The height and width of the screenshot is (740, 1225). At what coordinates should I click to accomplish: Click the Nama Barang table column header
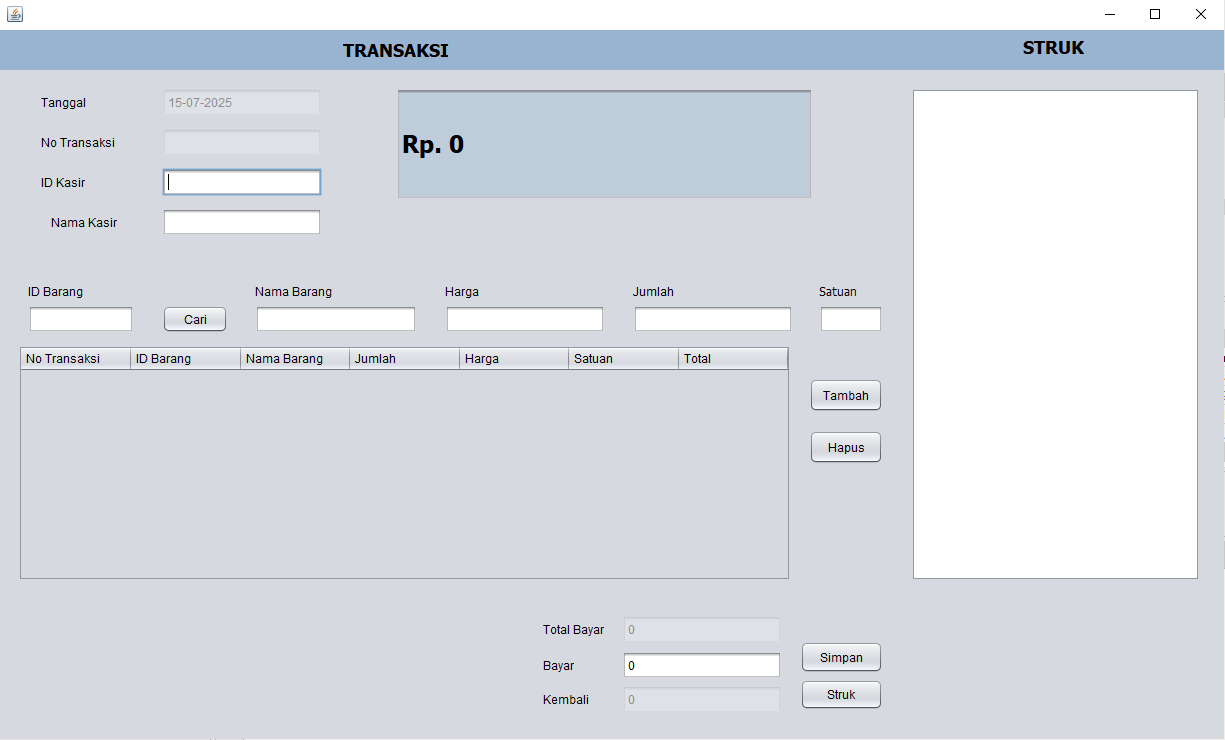295,359
